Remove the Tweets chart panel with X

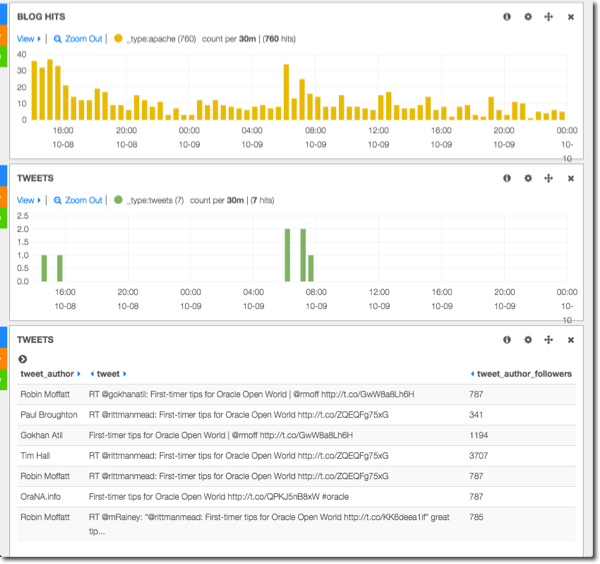(571, 178)
